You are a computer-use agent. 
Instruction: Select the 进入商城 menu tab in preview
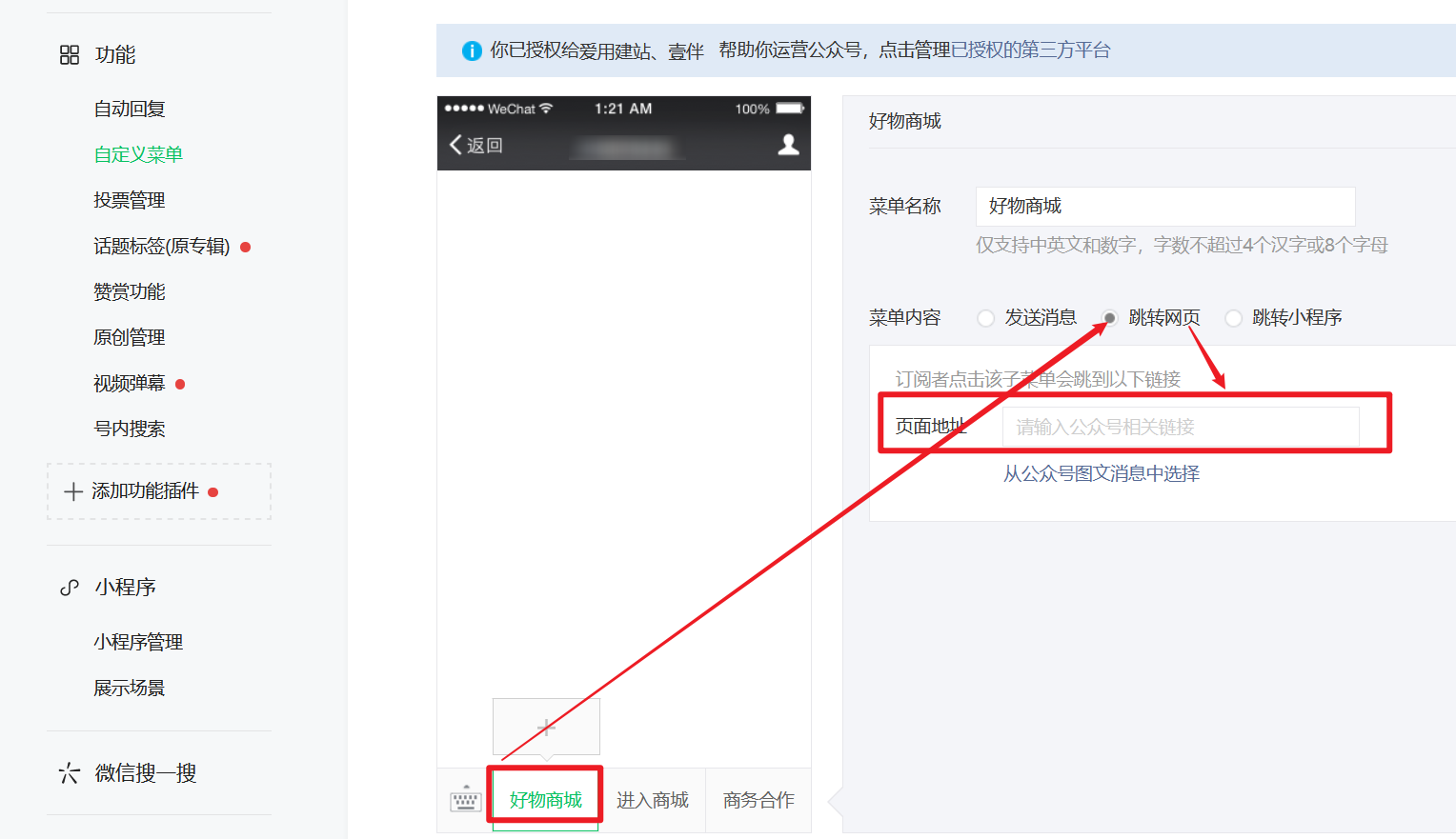[653, 800]
